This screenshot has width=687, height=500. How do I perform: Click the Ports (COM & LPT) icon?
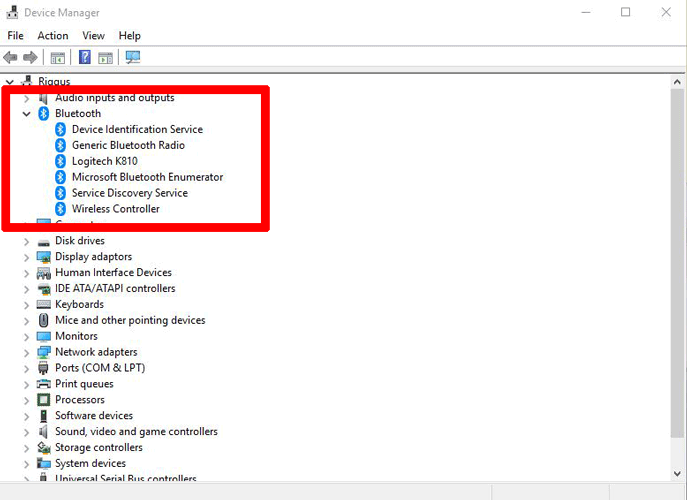[x=43, y=368]
